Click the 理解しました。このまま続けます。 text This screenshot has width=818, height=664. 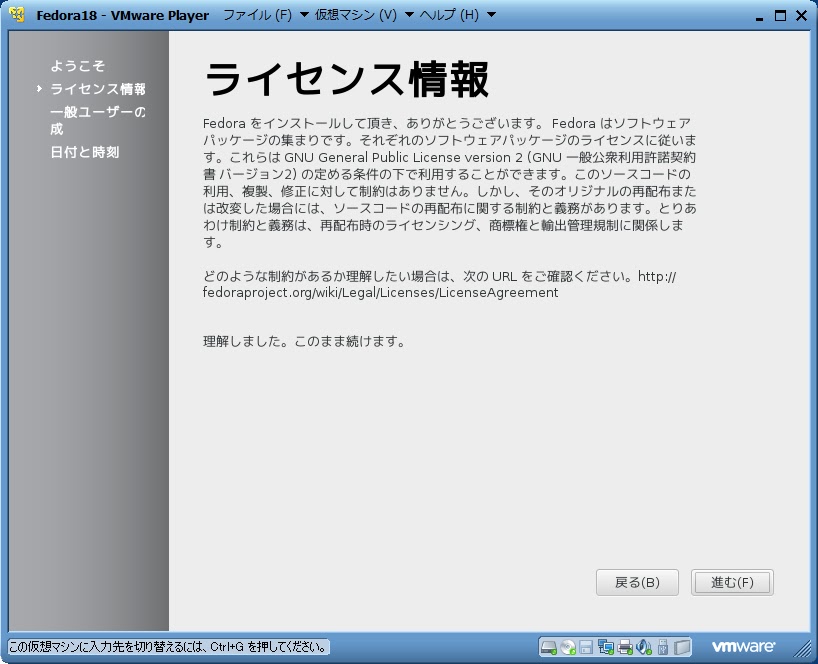(x=304, y=342)
